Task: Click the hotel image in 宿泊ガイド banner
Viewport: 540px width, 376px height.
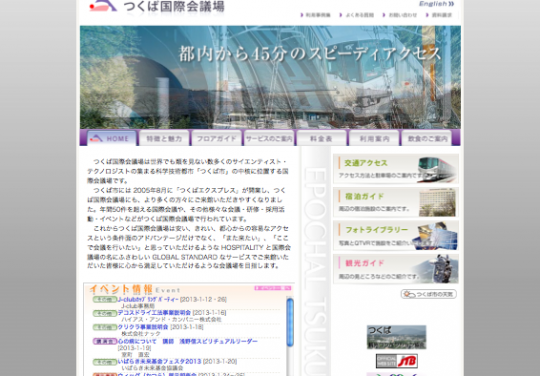Action: pos(437,202)
